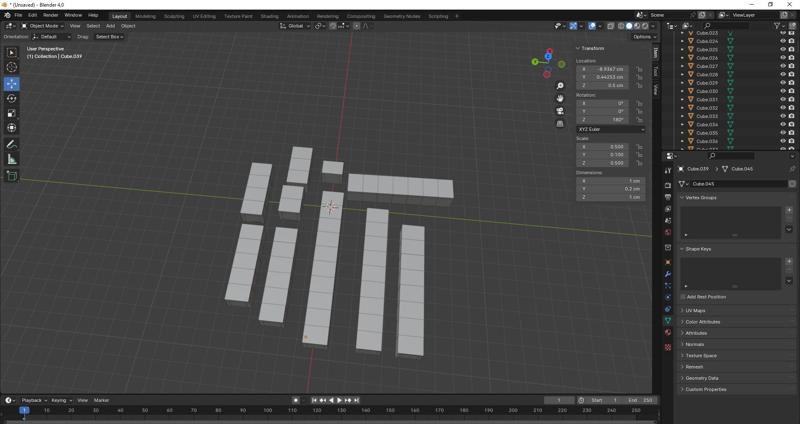Select the Move tool in the toolbar

[12, 84]
